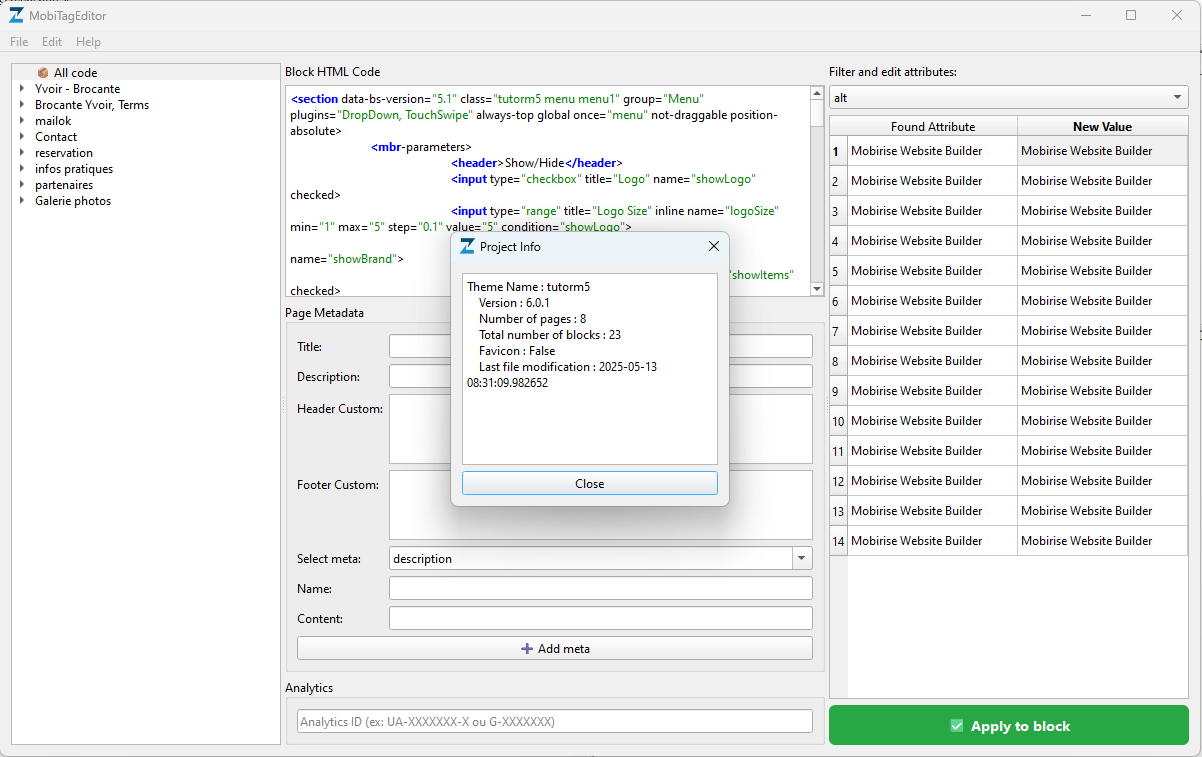Screen dimensions: 1202x757
Task: Select the mailok page item
Action: [x=53, y=121]
